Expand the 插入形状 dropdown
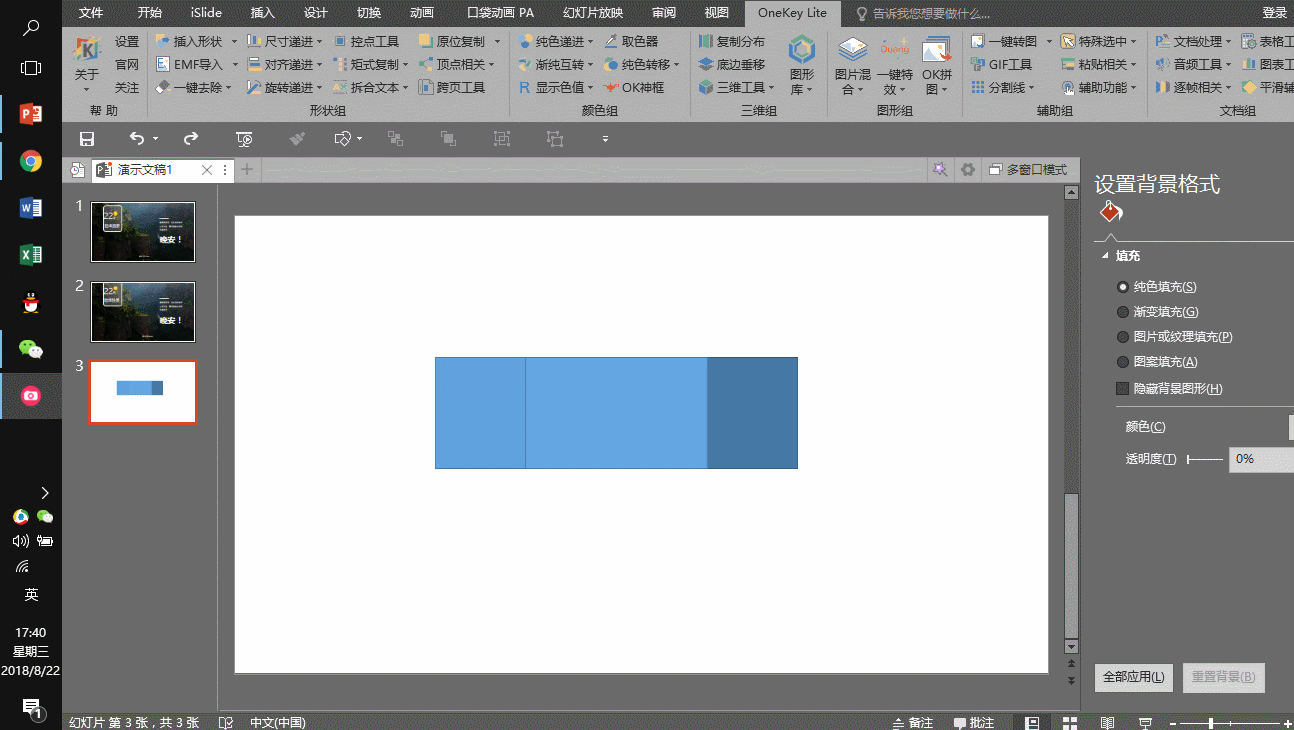This screenshot has height=730, width=1294. point(234,41)
